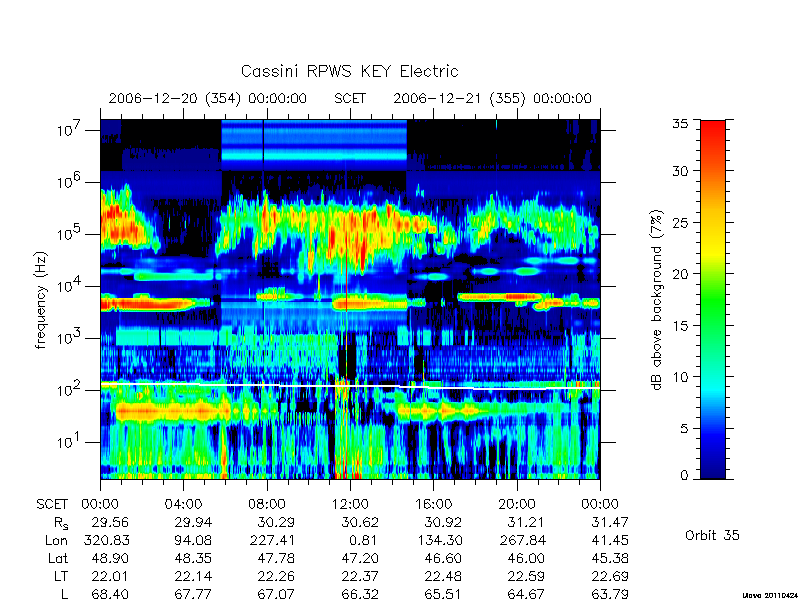Image resolution: width=800 pixels, height=600 pixels.
Task: Click the colorbar tick value '35'
Action: pyautogui.click(x=680, y=124)
